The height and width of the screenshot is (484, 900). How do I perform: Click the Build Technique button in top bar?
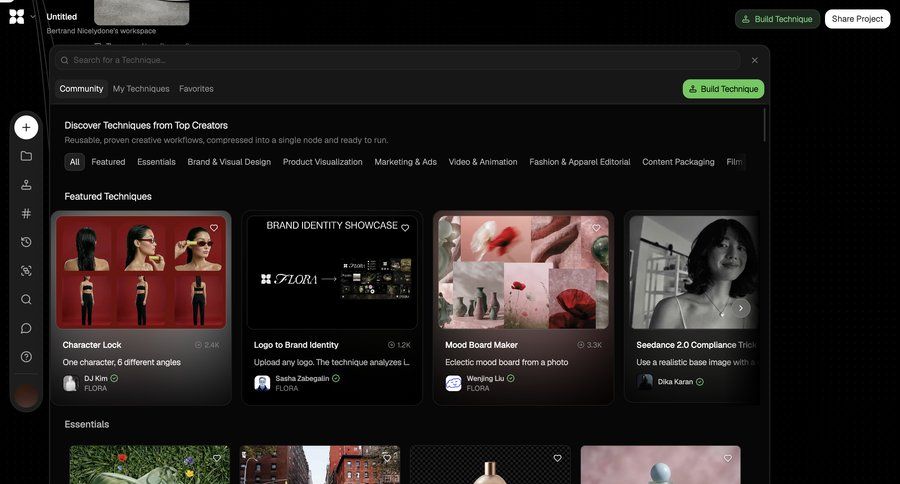(x=777, y=19)
